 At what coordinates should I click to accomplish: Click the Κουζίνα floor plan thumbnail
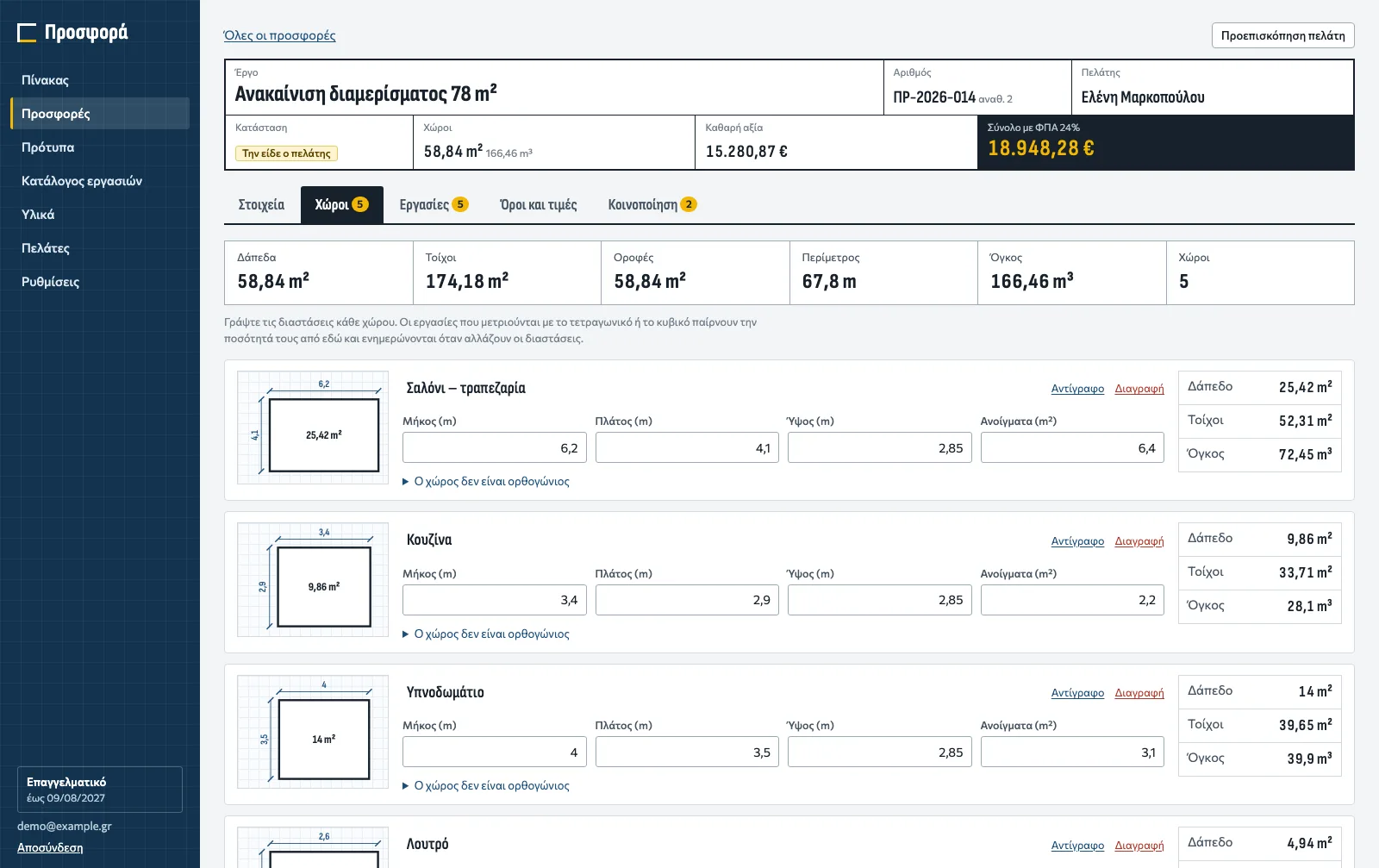(313, 580)
